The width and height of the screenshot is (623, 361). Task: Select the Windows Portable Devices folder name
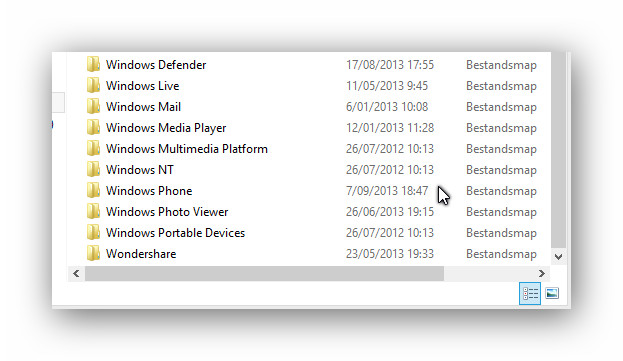[x=175, y=233]
